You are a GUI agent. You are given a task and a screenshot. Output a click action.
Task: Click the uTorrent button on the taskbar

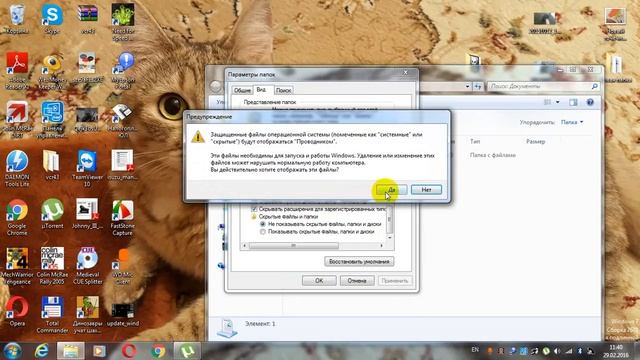(x=187, y=351)
